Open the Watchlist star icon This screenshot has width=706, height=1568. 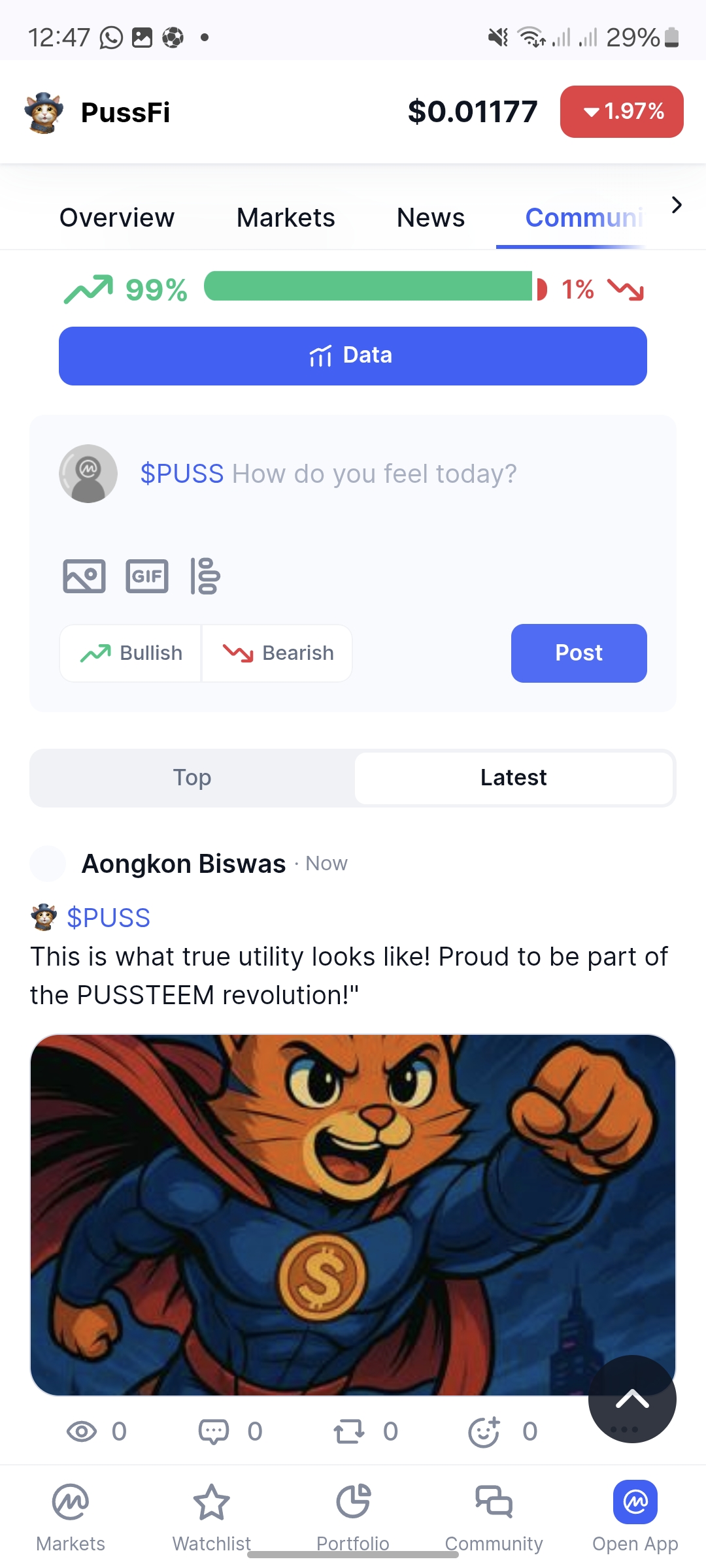(212, 1502)
